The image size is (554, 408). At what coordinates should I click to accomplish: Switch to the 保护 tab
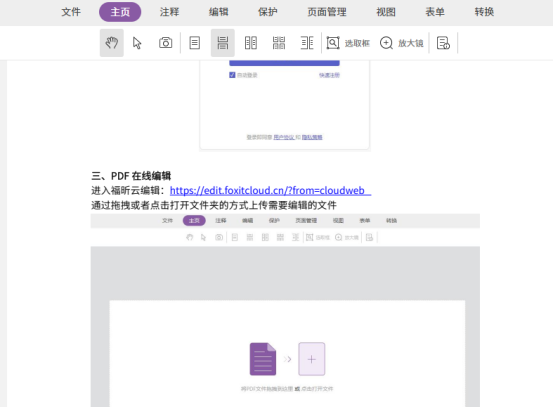[267, 12]
